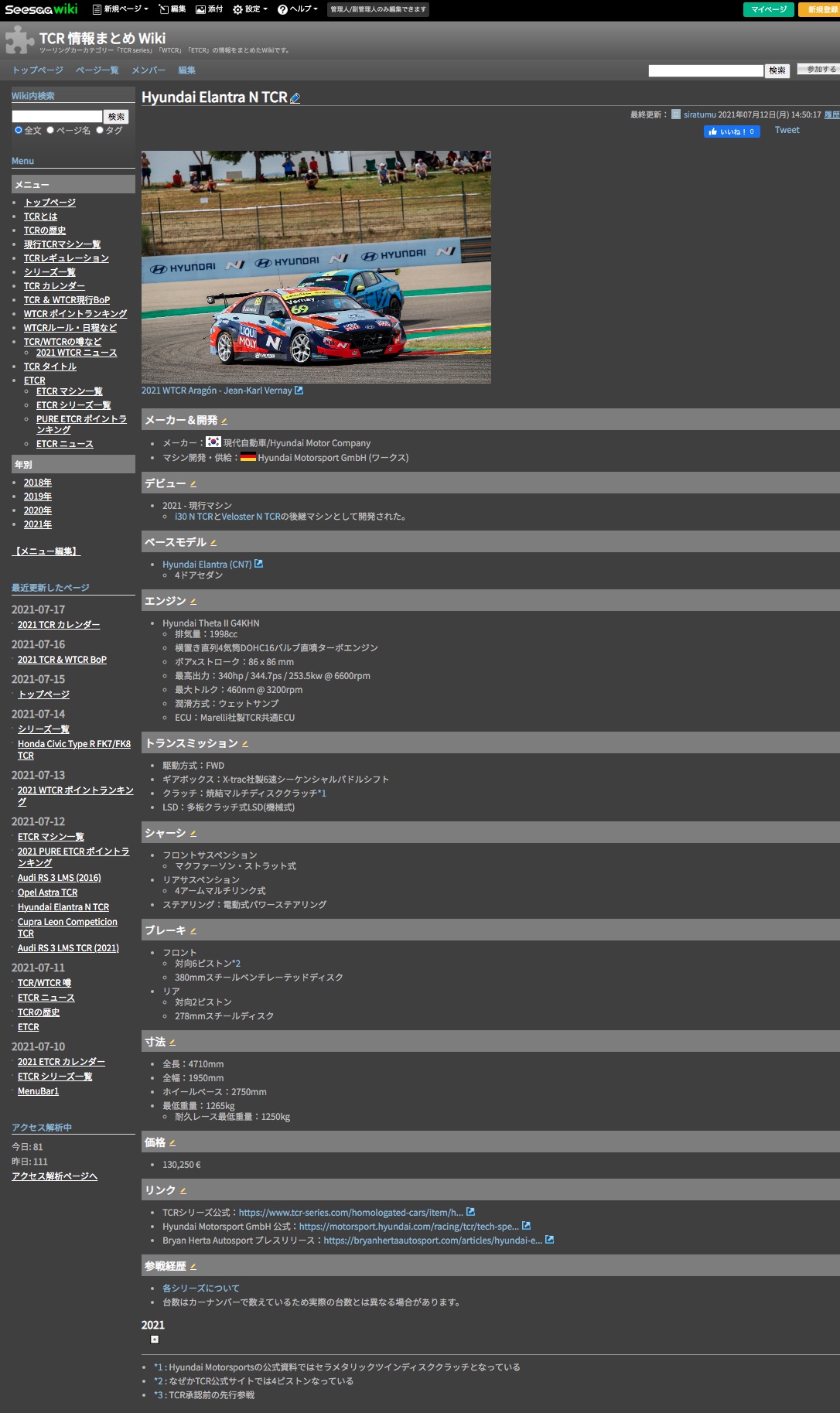Open the 新規ページ dropdown menu
This screenshot has width=840, height=1413.
coord(120,9)
